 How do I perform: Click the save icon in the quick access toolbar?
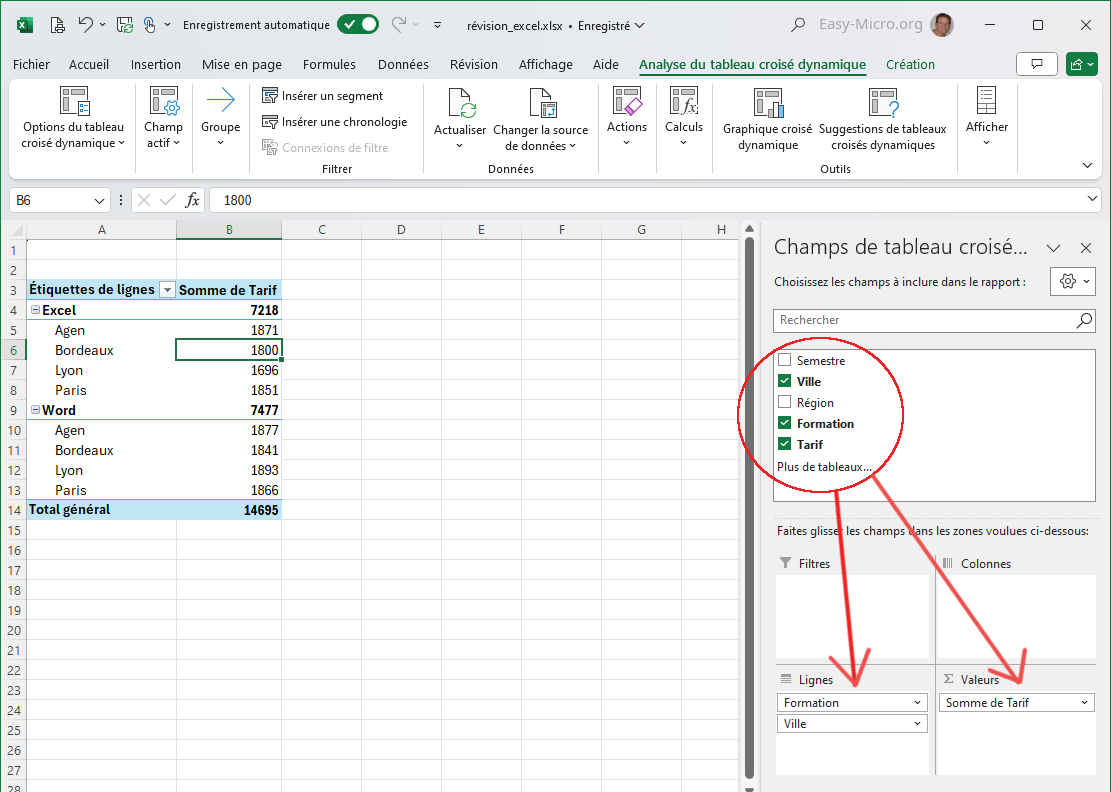click(125, 26)
